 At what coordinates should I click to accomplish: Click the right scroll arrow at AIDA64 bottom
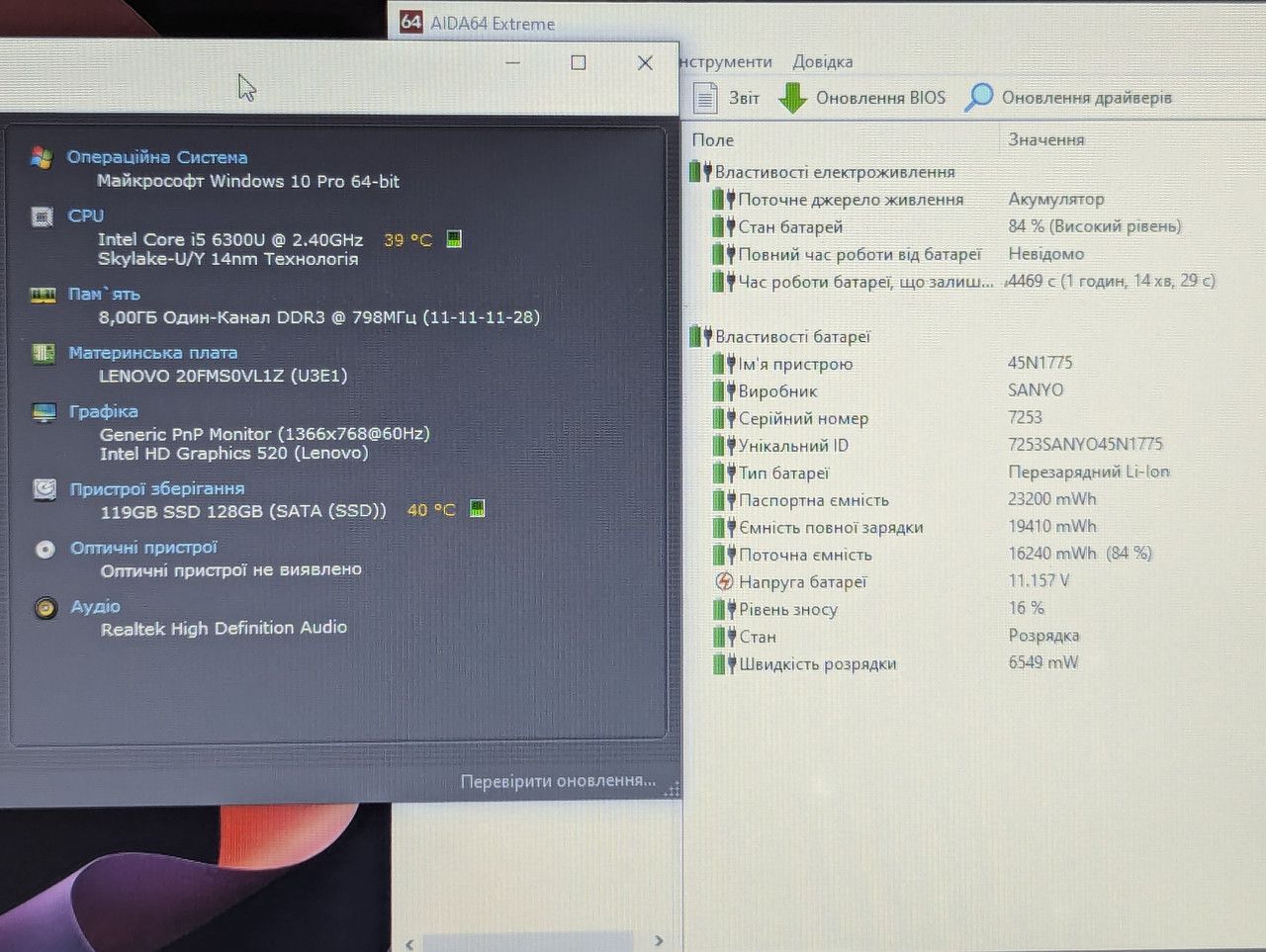coord(659,940)
